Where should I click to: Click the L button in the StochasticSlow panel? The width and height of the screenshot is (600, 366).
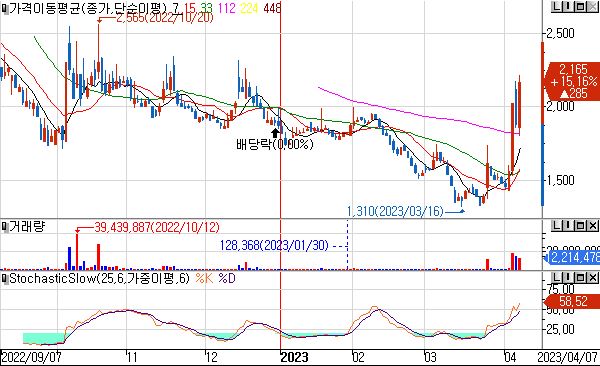coord(556,277)
